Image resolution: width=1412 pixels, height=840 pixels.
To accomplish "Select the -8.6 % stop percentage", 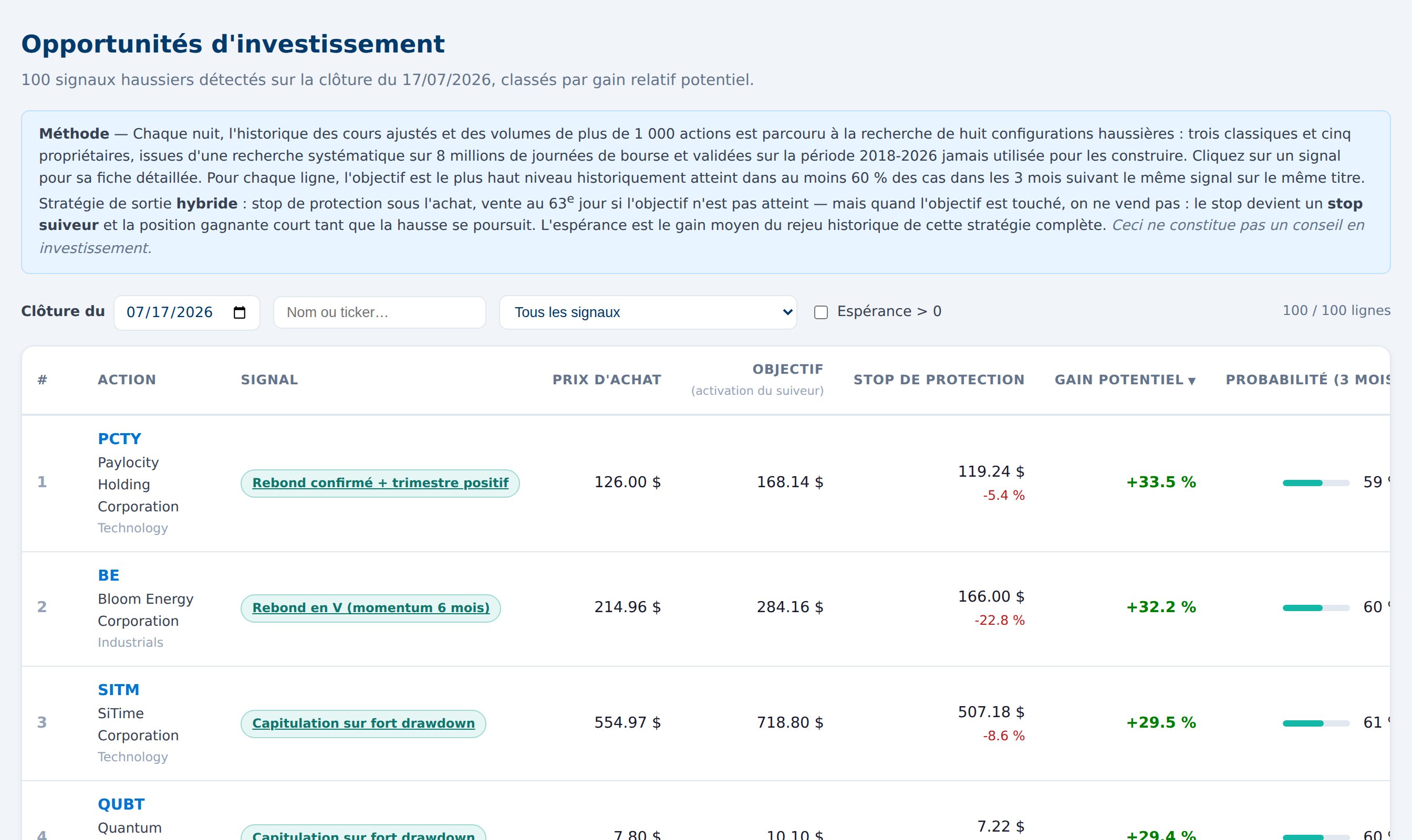I will 1004,736.
